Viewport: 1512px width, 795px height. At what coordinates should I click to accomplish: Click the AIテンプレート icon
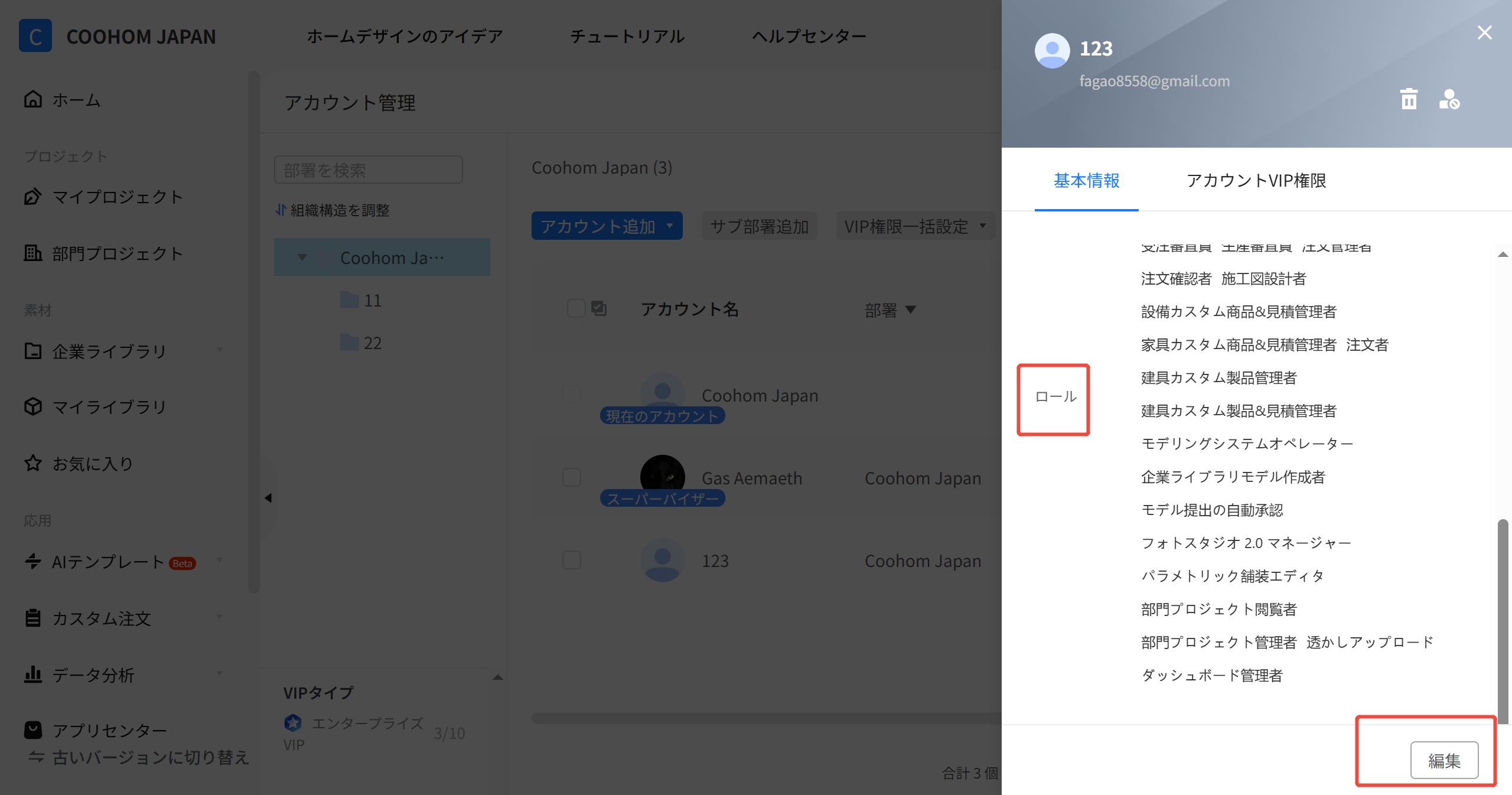[33, 561]
